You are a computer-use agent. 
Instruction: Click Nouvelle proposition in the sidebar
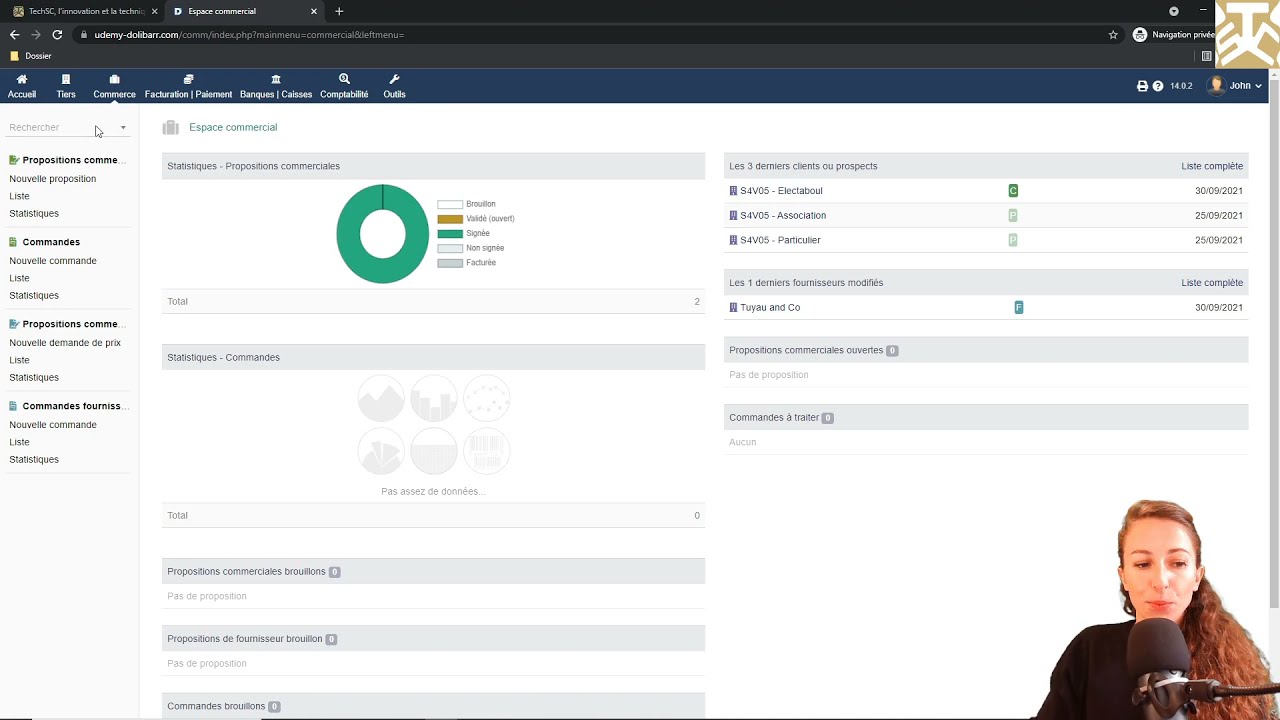53,179
